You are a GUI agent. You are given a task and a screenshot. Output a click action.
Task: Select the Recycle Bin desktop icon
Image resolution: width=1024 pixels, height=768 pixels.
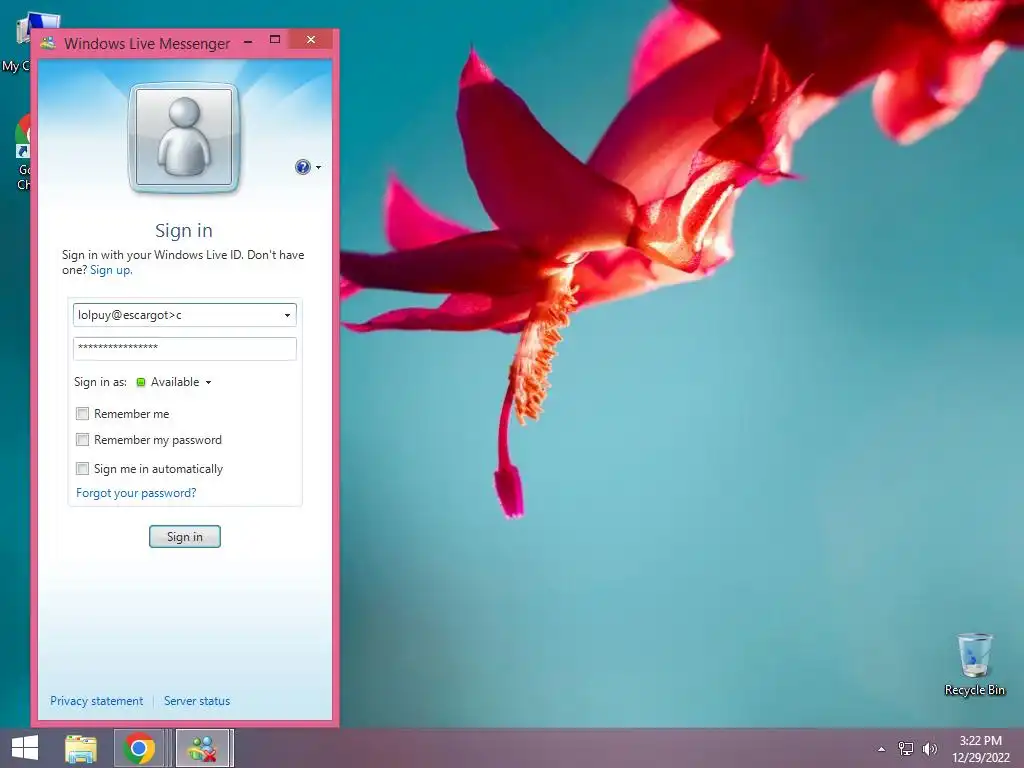click(x=974, y=664)
